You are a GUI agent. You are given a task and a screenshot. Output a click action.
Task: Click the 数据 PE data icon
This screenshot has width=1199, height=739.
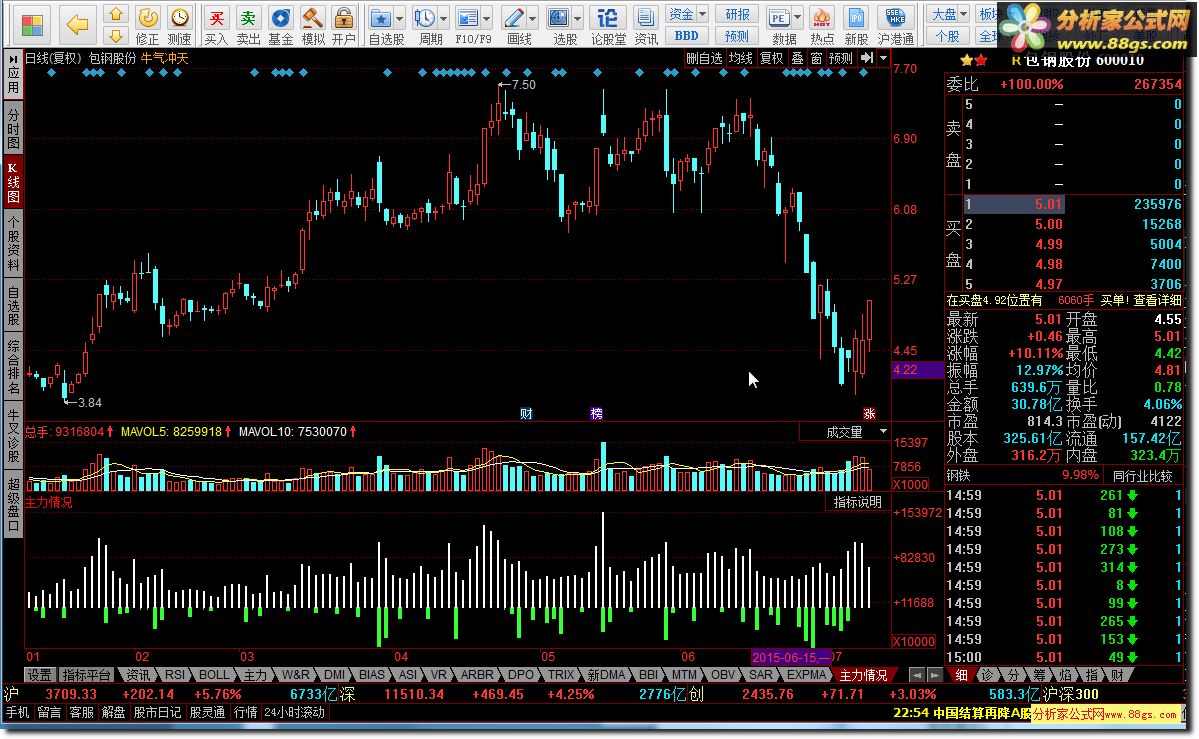click(x=779, y=25)
